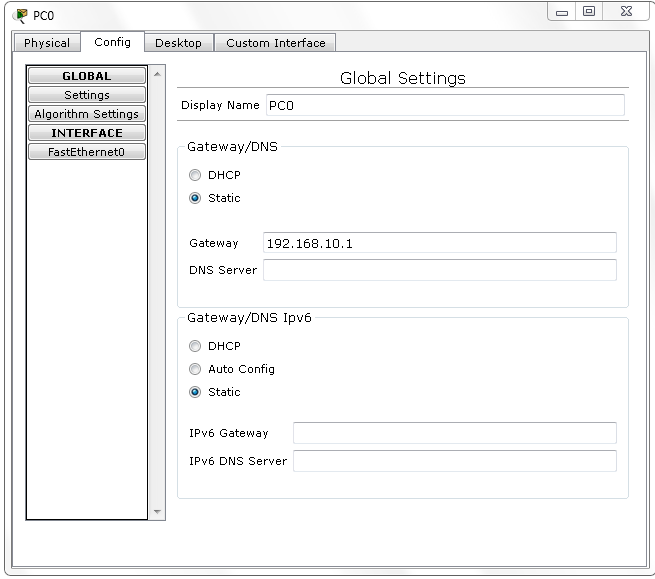Click the Gateway field showing 192.168.10.1

(x=439, y=243)
